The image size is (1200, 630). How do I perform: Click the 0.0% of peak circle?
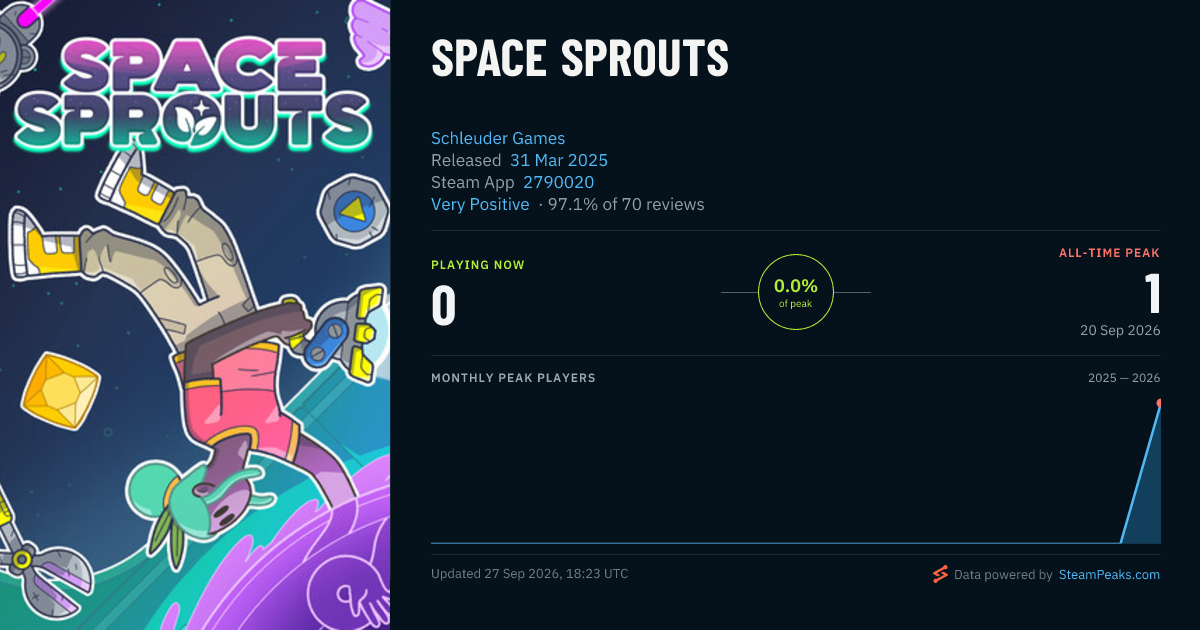(x=796, y=292)
